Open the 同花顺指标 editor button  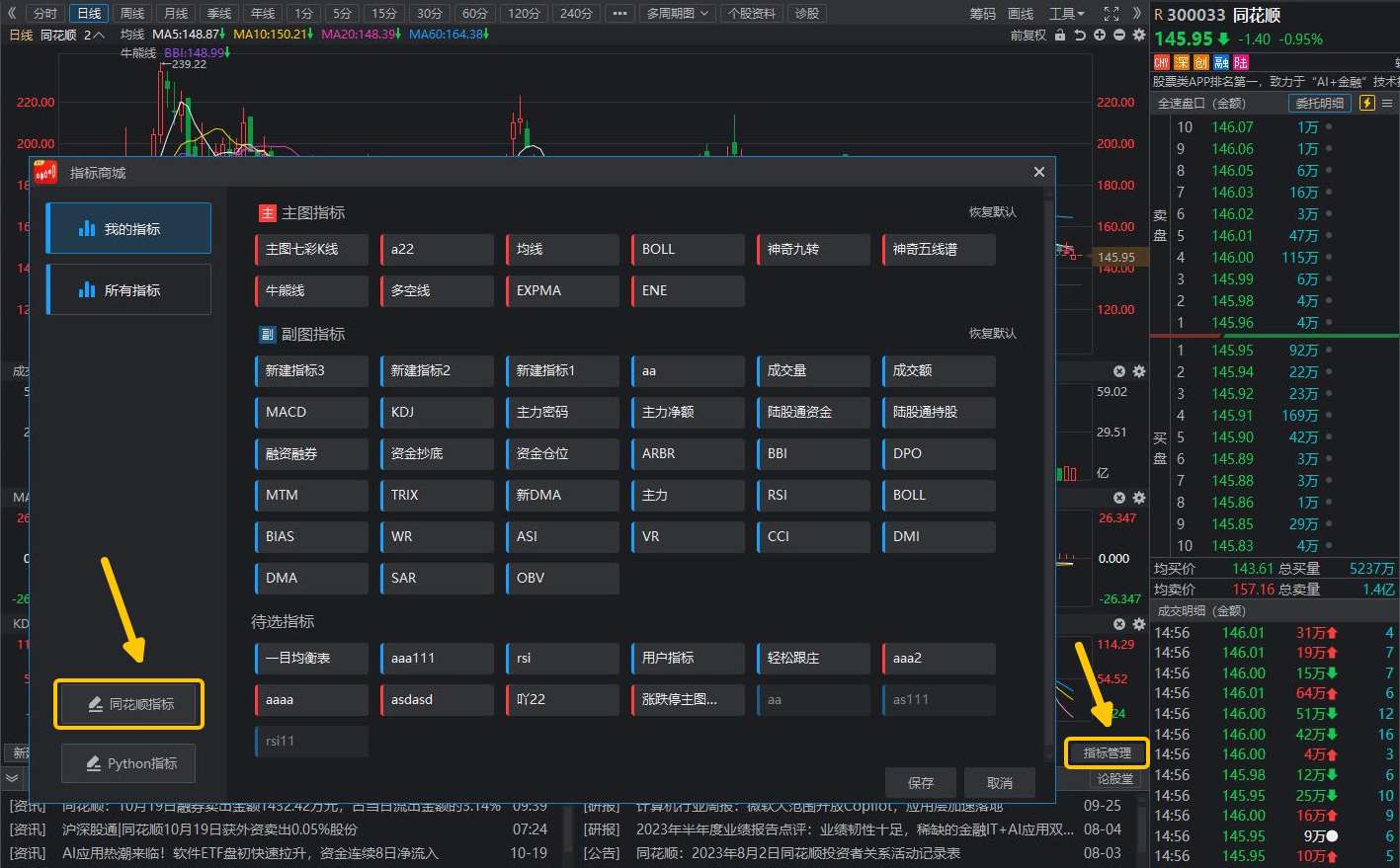tap(129, 704)
